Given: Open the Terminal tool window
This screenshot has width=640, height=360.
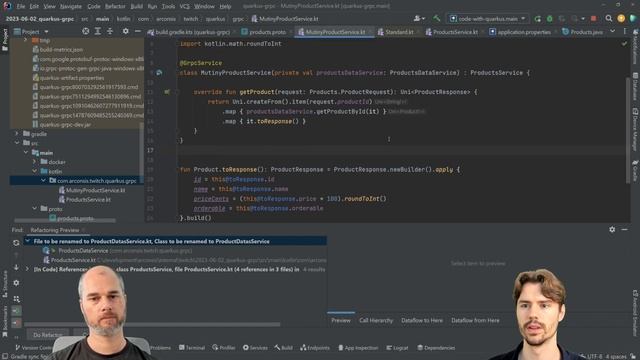Looking at the screenshot, I should pos(192,348).
